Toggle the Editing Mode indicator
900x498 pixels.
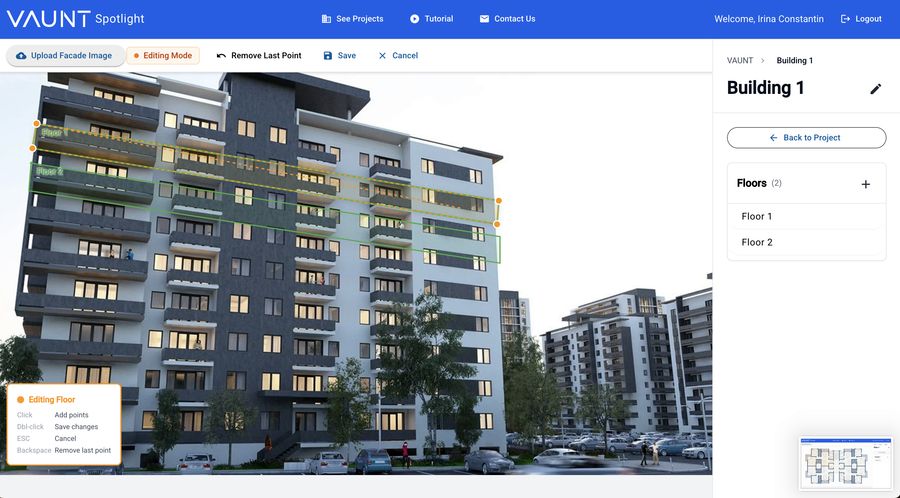163,56
